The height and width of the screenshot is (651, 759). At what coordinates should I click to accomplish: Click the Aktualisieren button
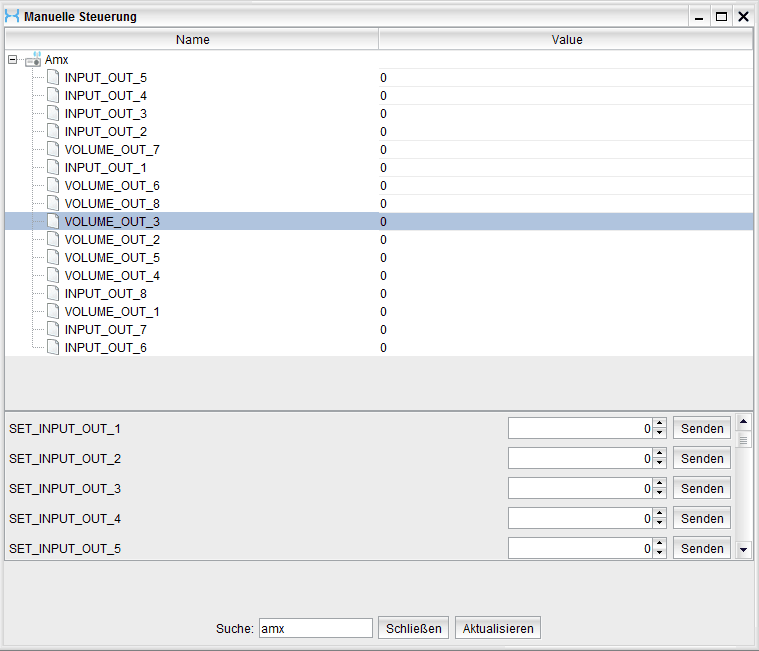tap(498, 628)
